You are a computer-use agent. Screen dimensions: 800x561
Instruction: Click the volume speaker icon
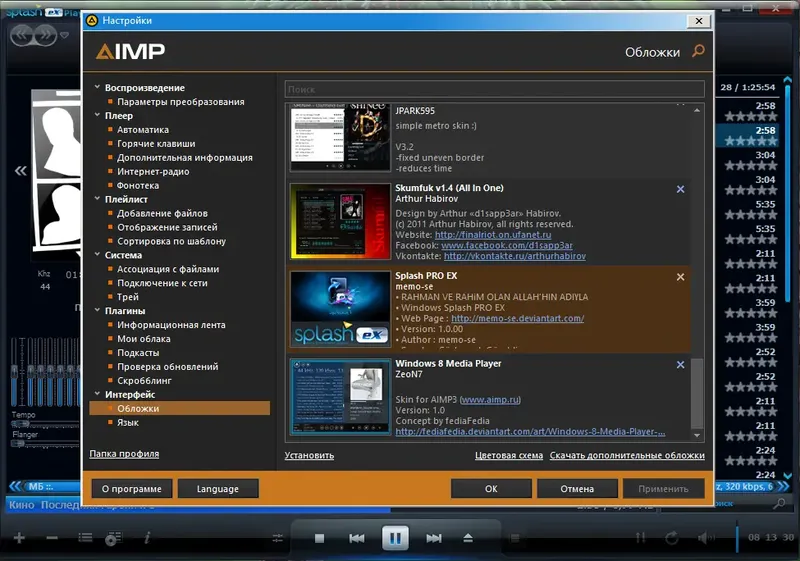pos(707,538)
